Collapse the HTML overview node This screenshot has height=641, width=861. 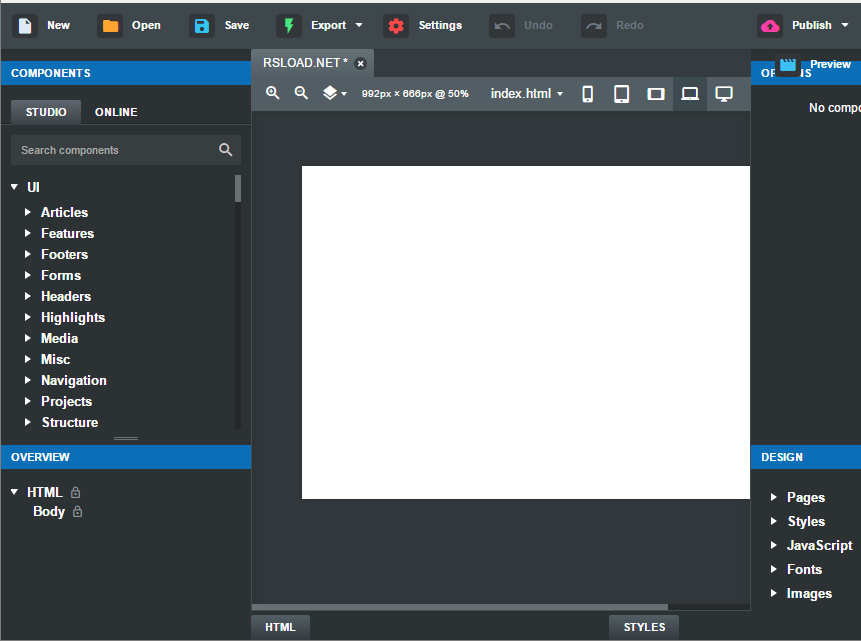(14, 492)
